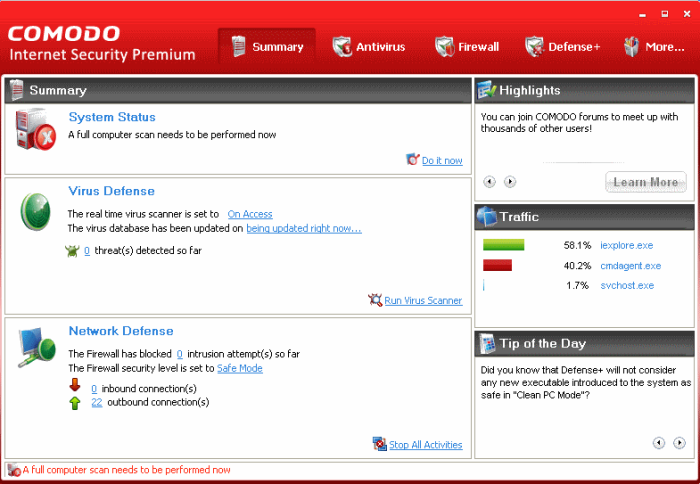Click the Traffic panel cube icon
The width and height of the screenshot is (700, 484).
[487, 217]
